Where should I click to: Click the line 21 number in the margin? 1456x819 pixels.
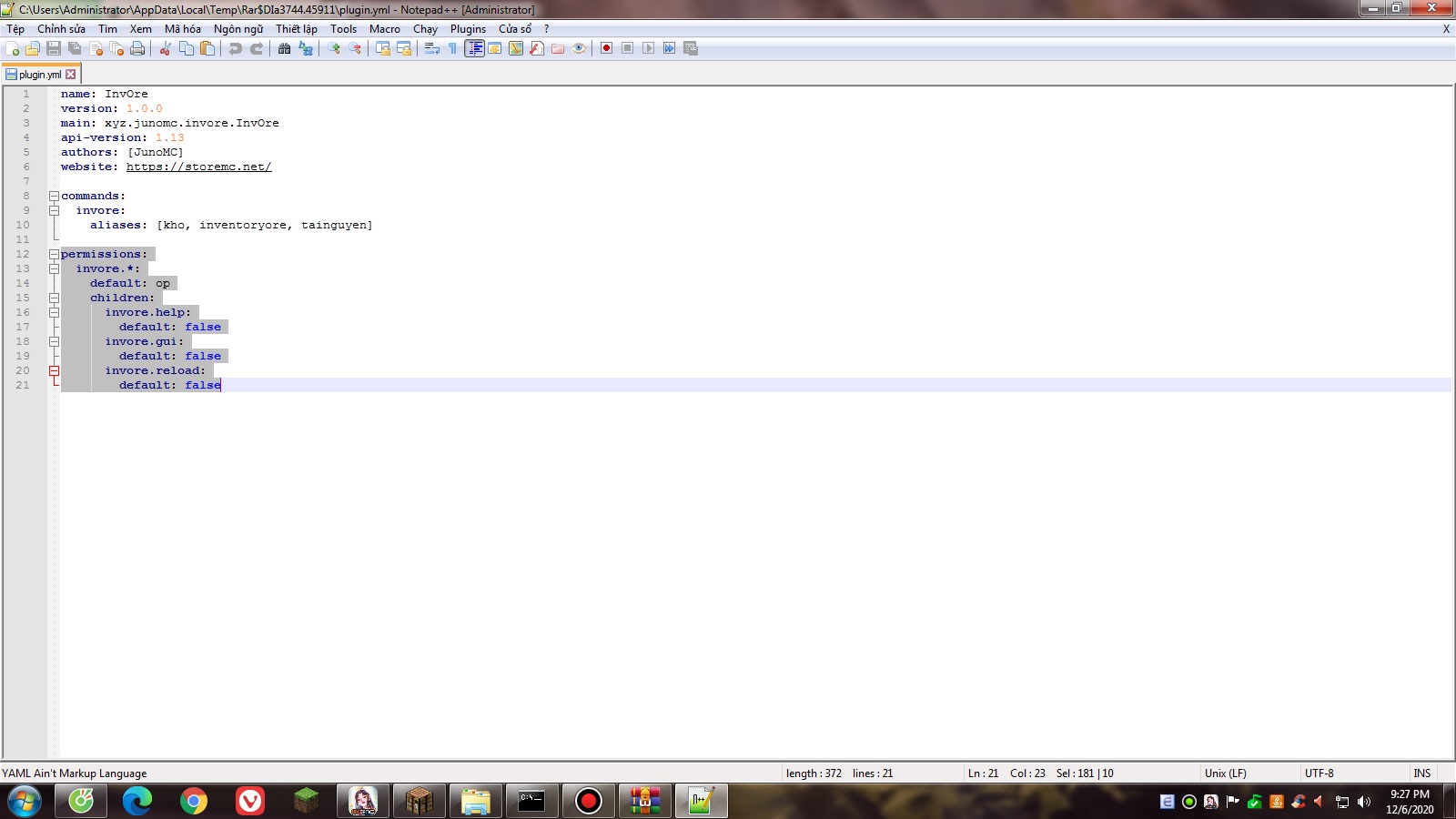pyautogui.click(x=23, y=385)
